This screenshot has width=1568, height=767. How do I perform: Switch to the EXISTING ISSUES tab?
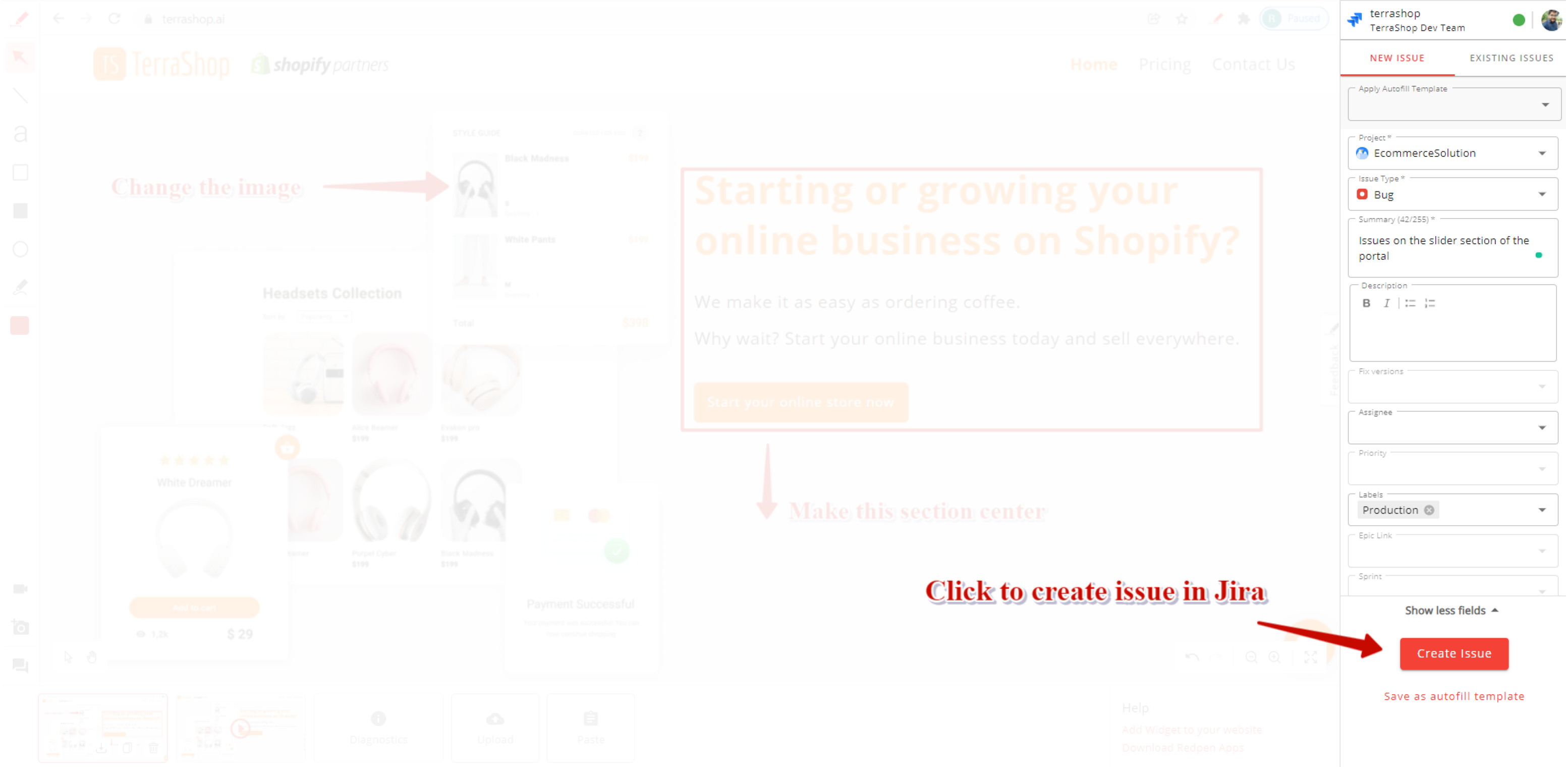click(x=1511, y=58)
